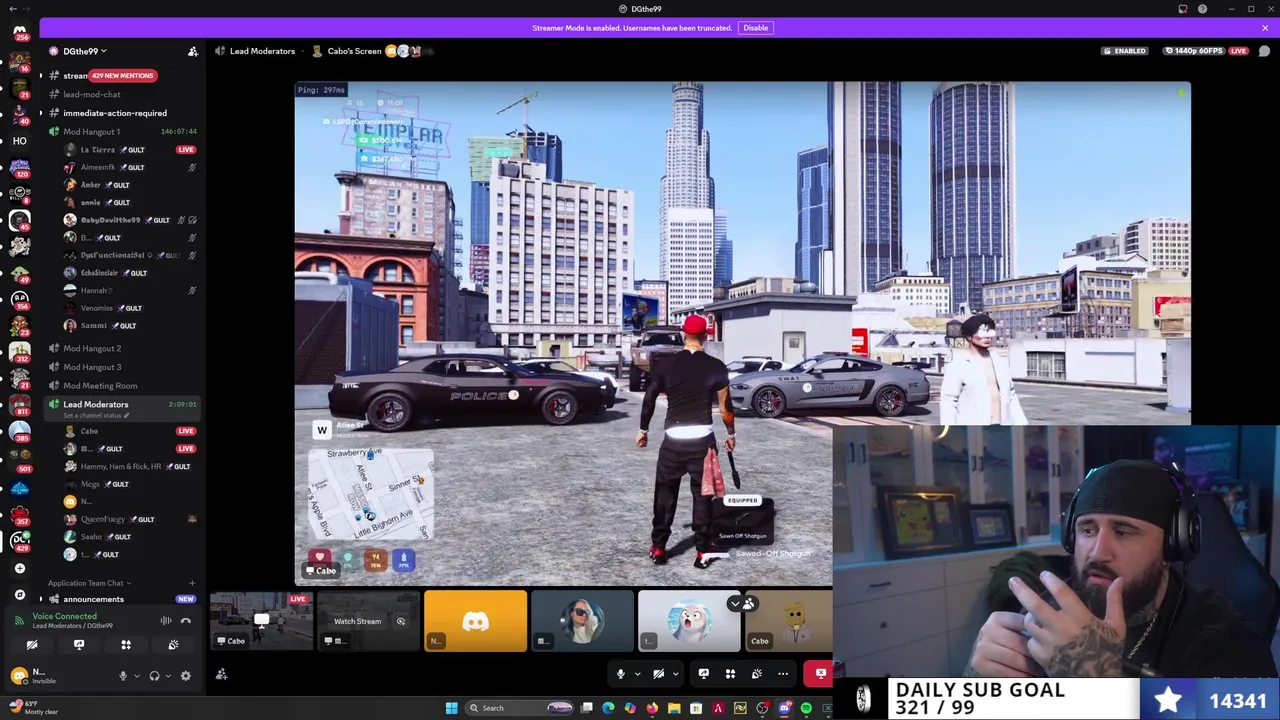Image resolution: width=1280 pixels, height=720 pixels.
Task: Click invite-to-call icon below stream thumbnails
Action: click(x=221, y=675)
